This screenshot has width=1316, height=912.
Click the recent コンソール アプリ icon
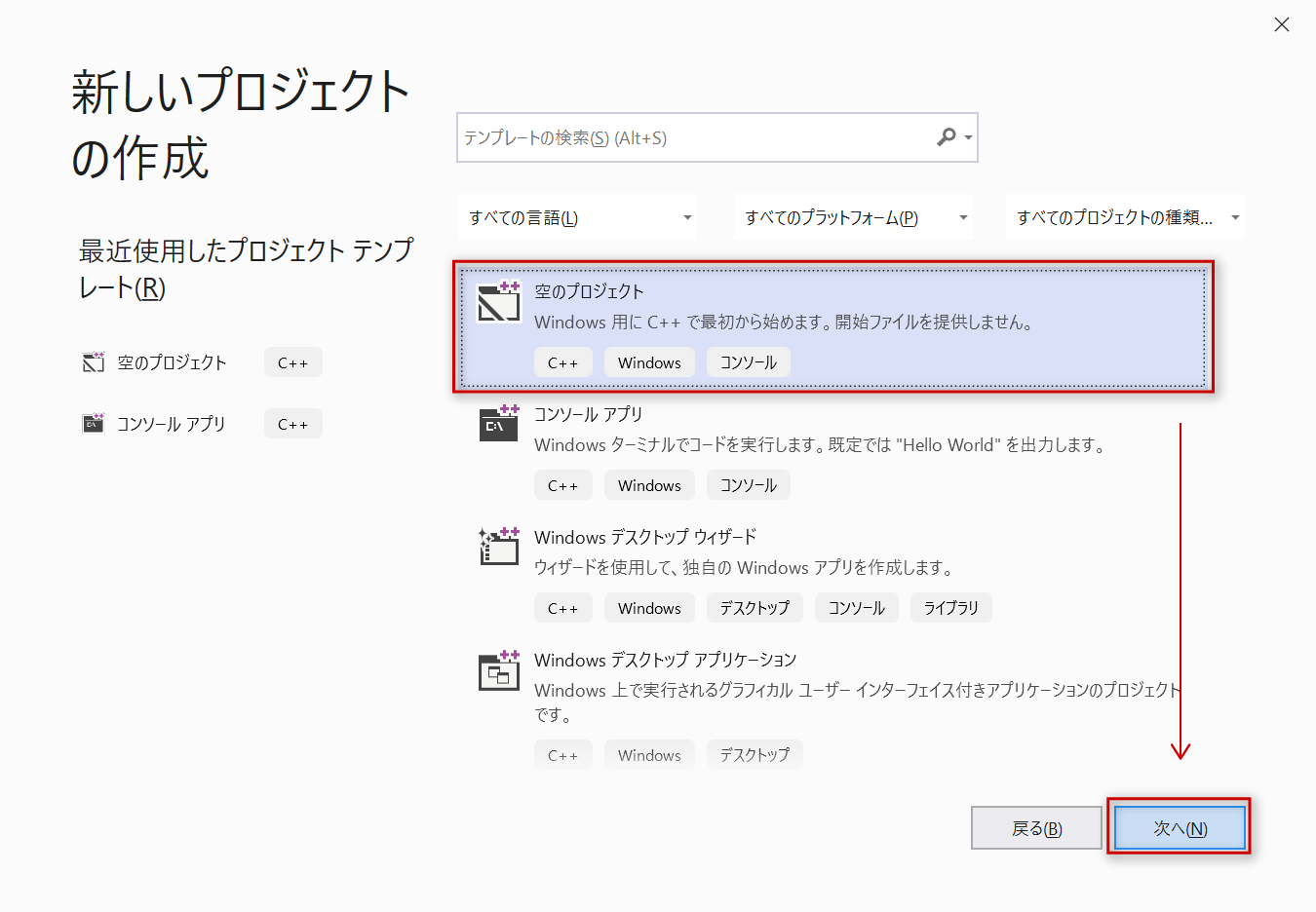coord(93,424)
